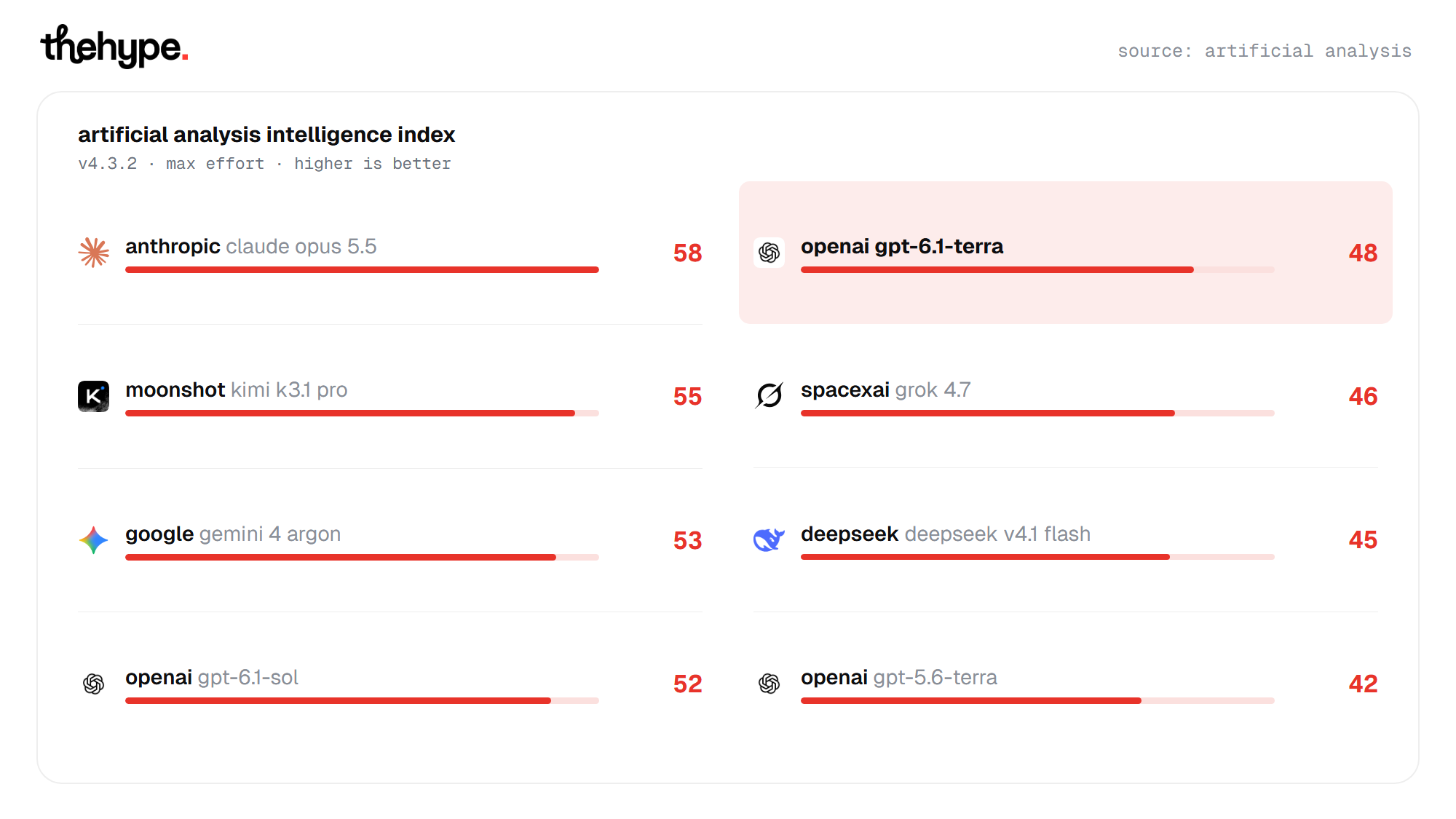Click the grok 4.7 score bar
This screenshot has width=1456, height=819.
(1037, 414)
